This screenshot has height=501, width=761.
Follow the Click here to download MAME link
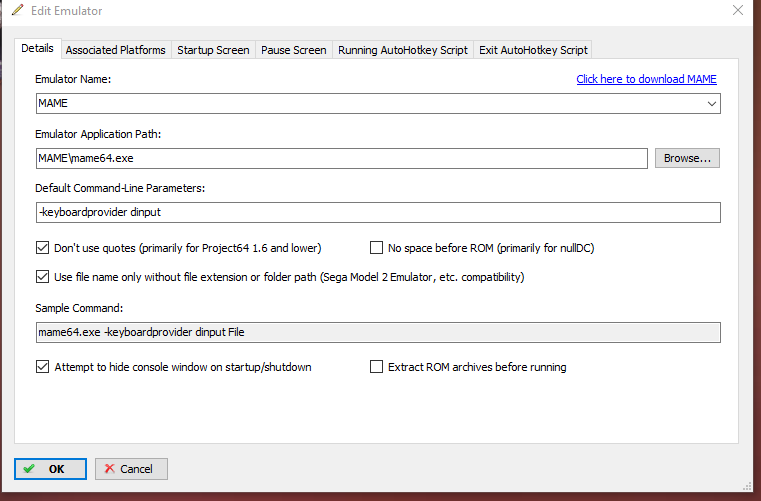point(646,79)
